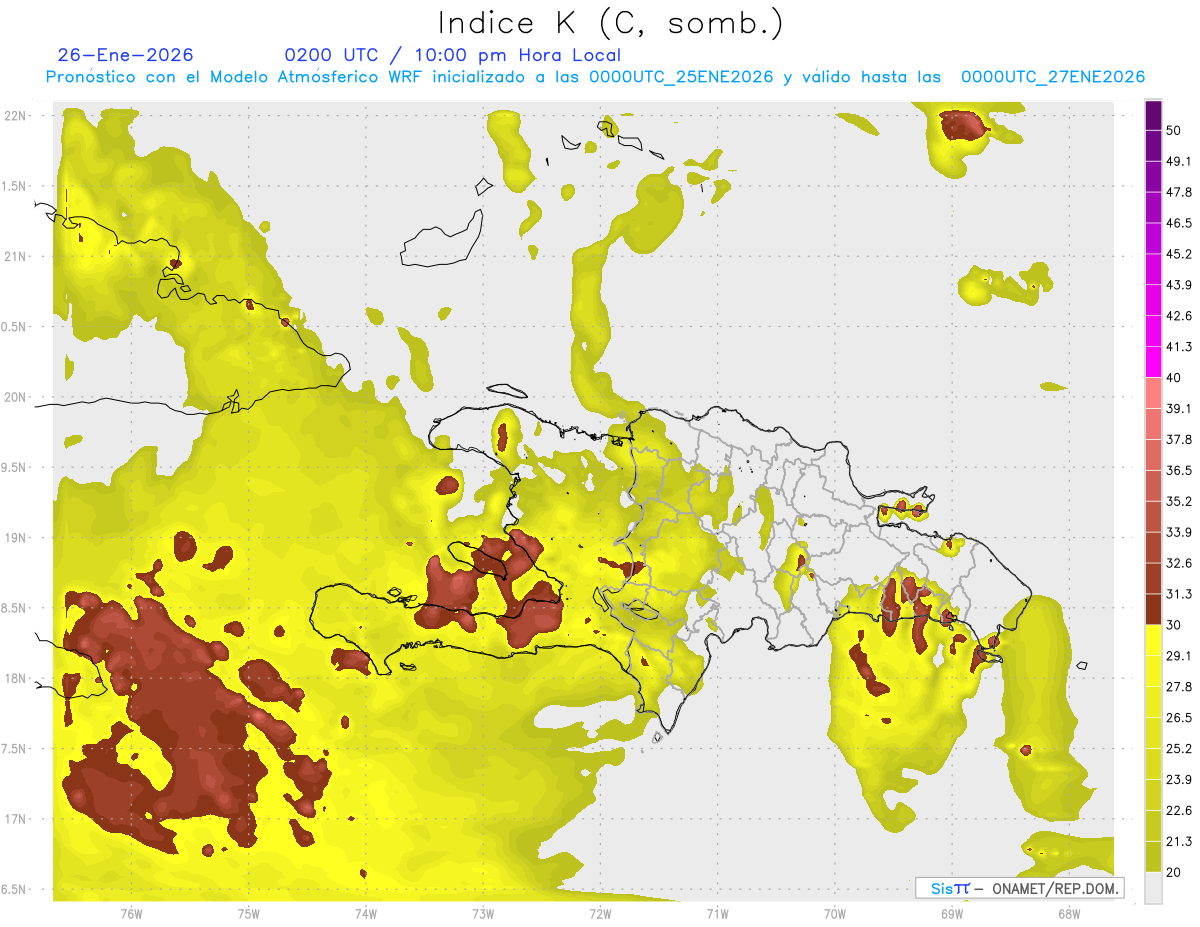
Task: Click the color scale value 33.9
Action: coord(1180,532)
